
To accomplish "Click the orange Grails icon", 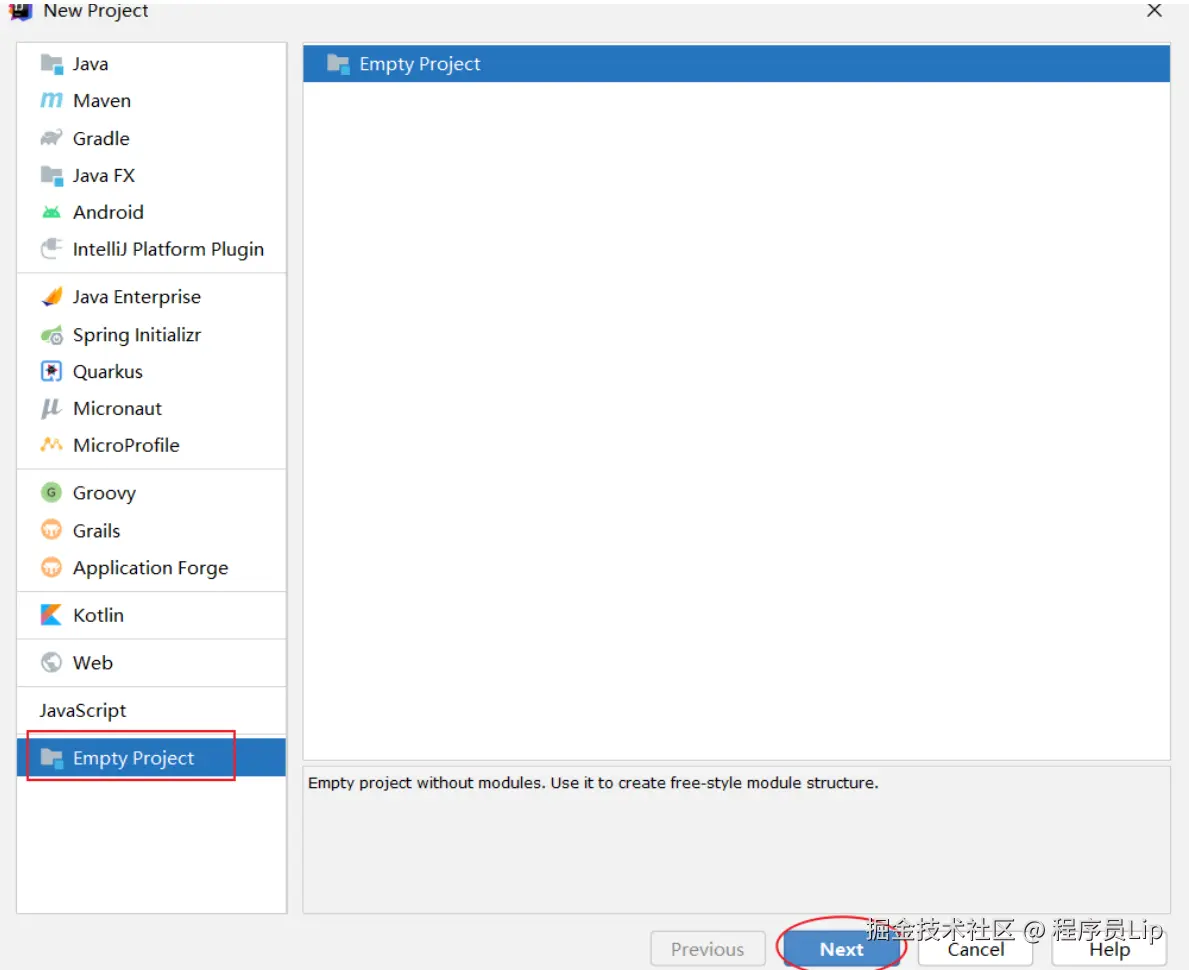I will [52, 530].
